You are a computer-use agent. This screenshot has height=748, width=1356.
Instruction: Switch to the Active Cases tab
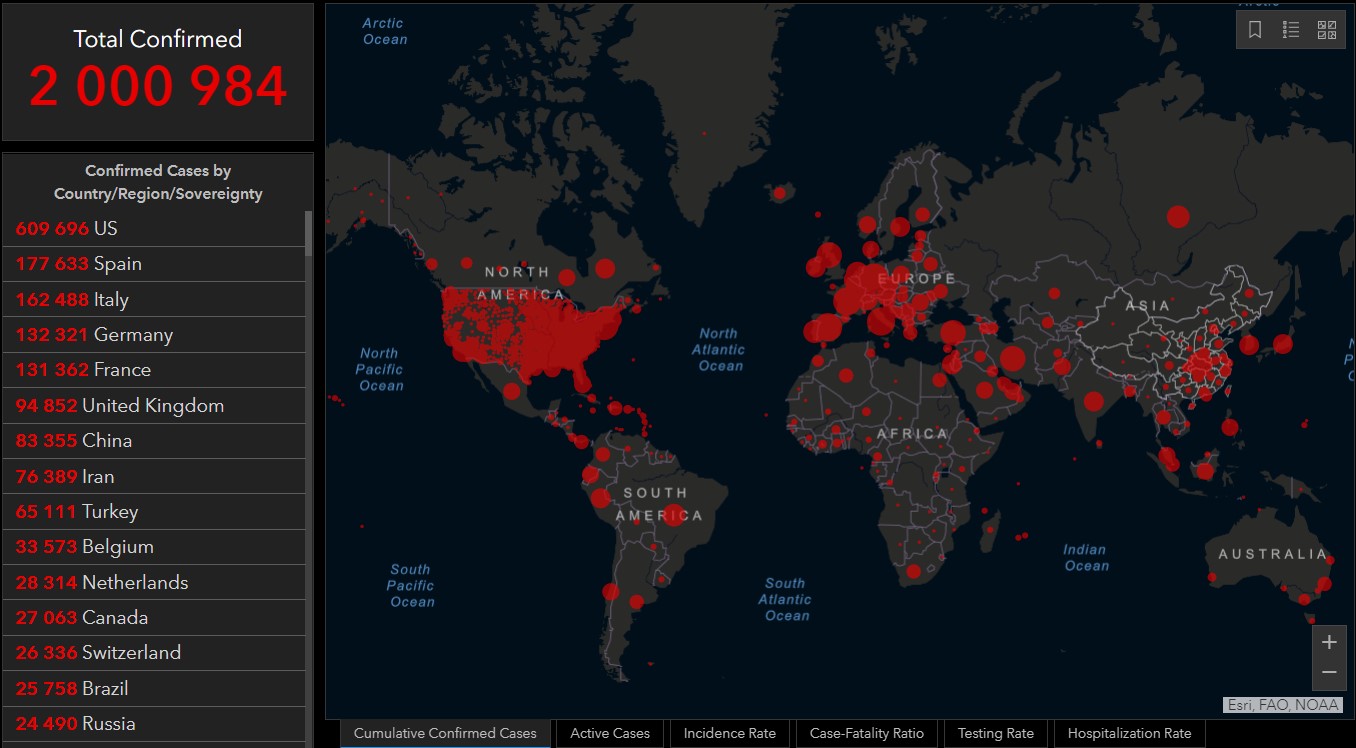click(x=610, y=733)
